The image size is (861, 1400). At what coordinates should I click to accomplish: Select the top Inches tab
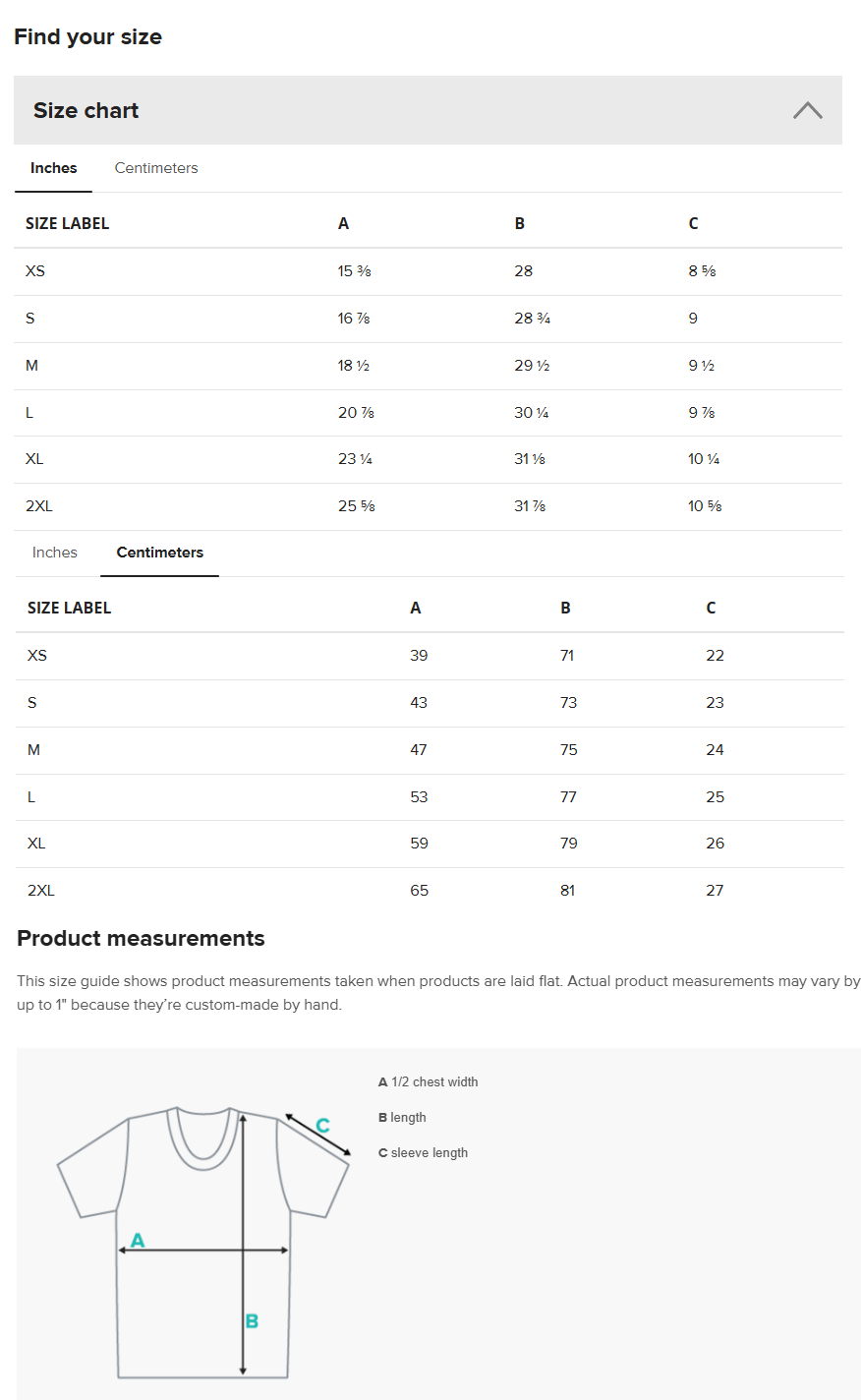coord(53,168)
